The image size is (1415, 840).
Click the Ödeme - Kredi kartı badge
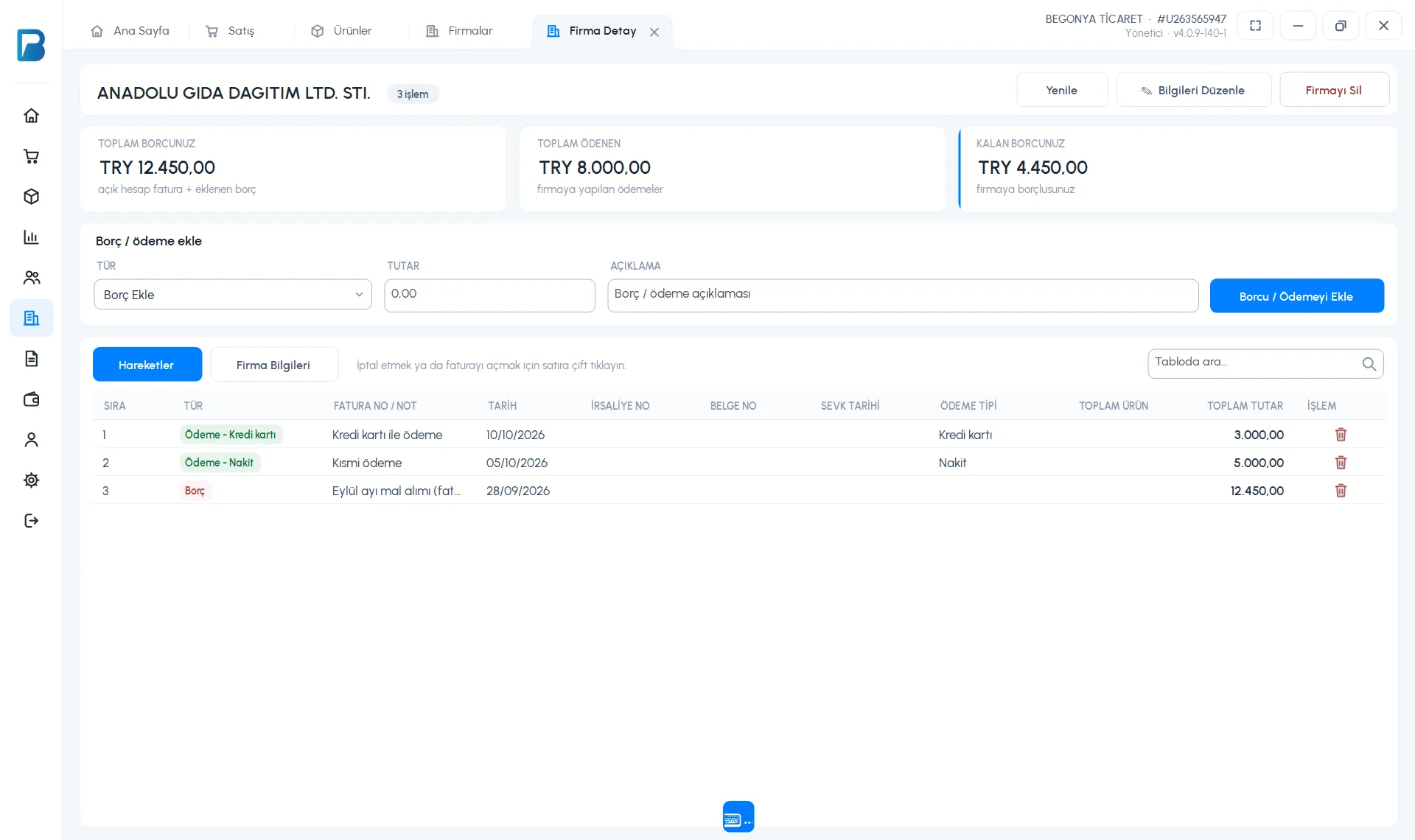pos(231,435)
